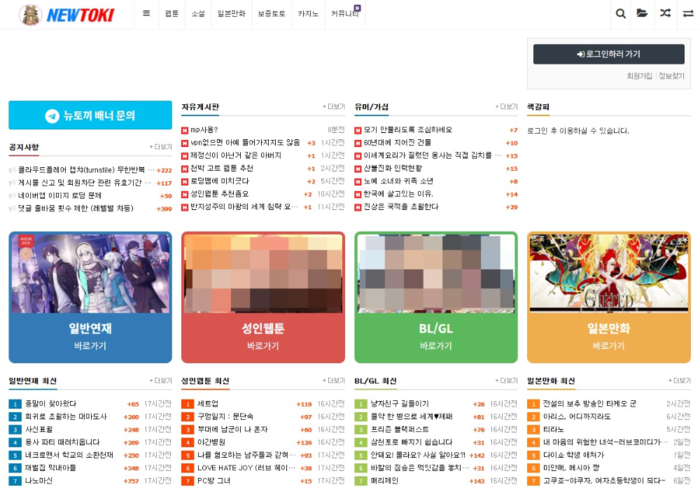The height and width of the screenshot is (499, 700).
Task: Open the hamburger menu icon
Action: (146, 13)
